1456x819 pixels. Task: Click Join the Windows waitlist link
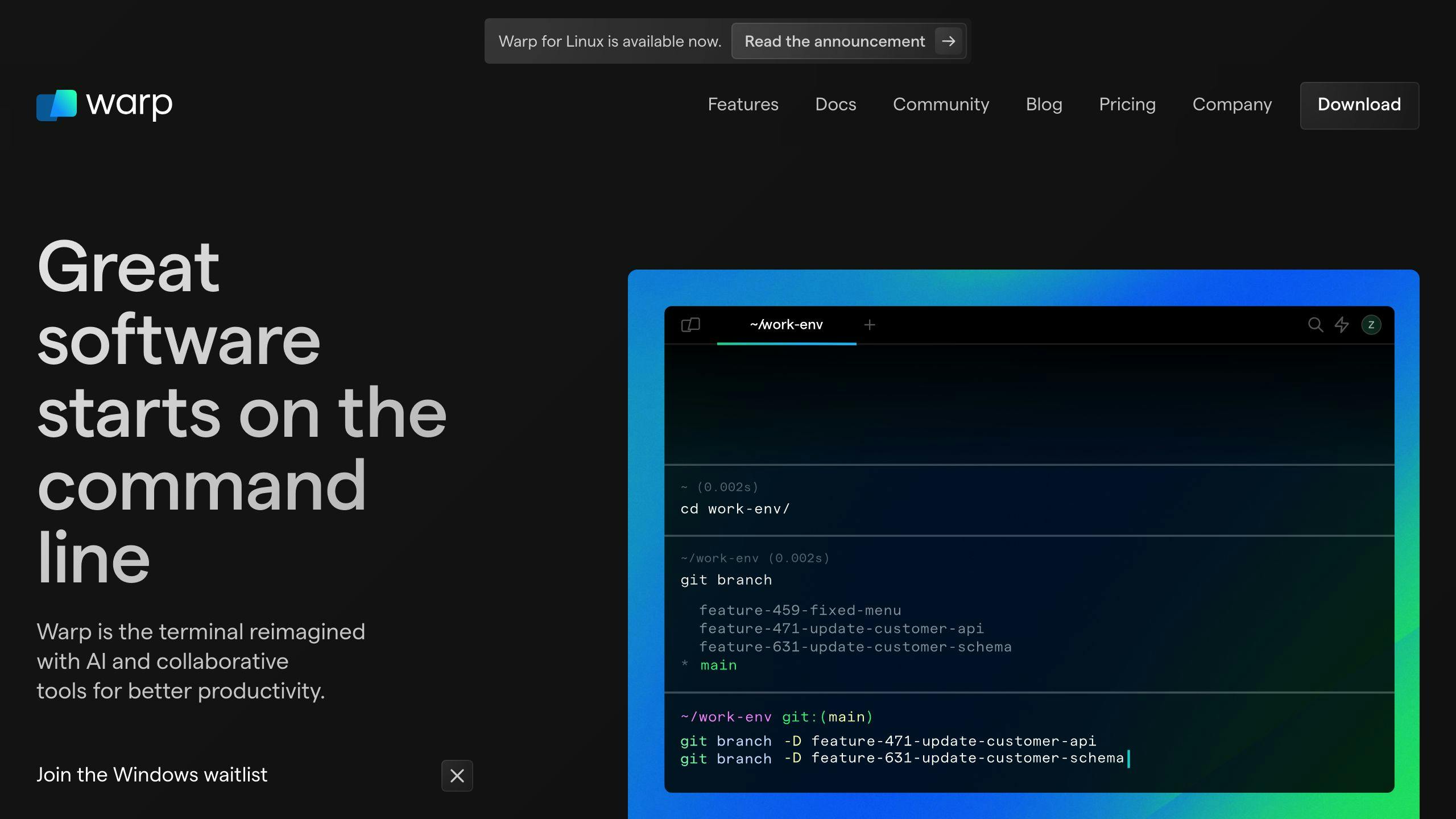152,775
